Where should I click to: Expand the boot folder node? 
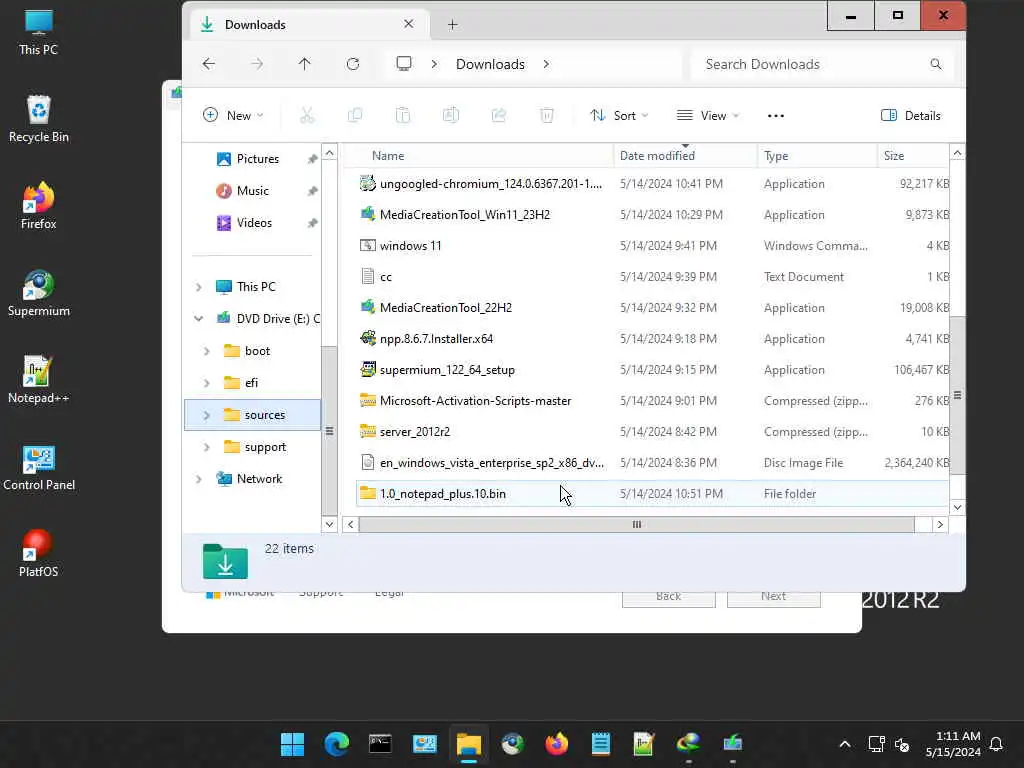[x=206, y=351]
